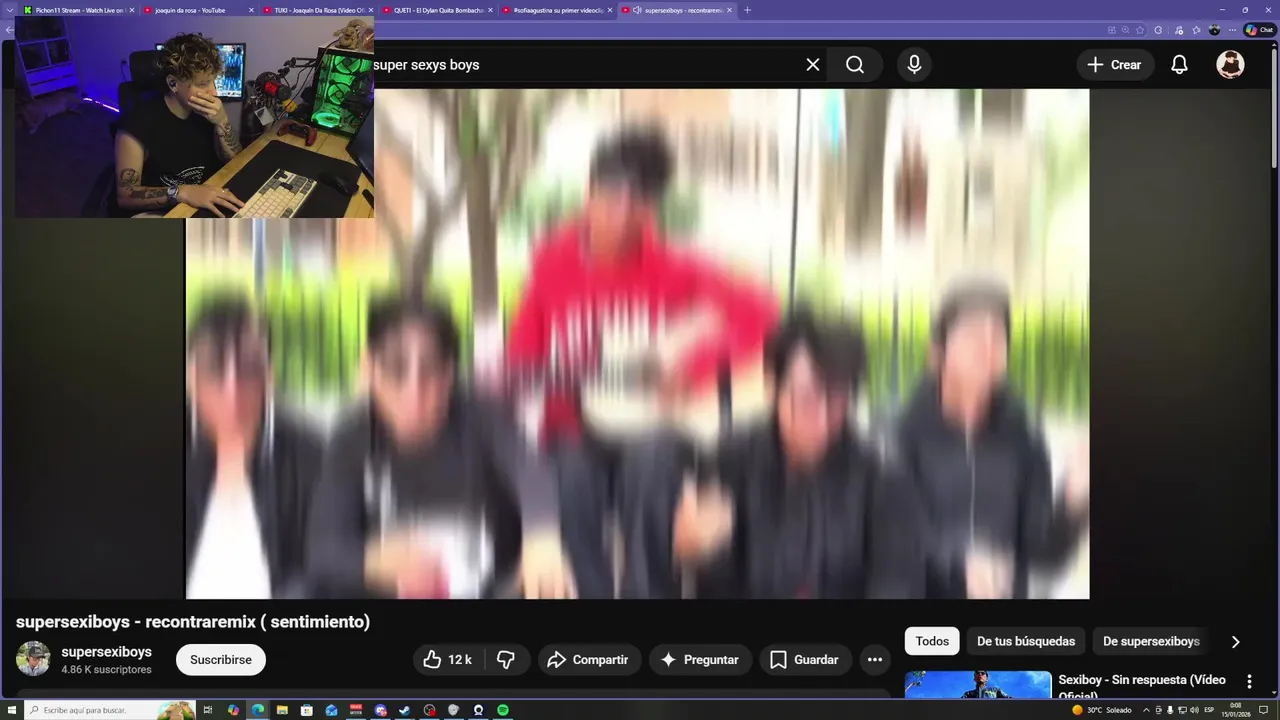1280x720 pixels.
Task: Close the supersexiboys recontraremix tab
Action: coord(729,10)
